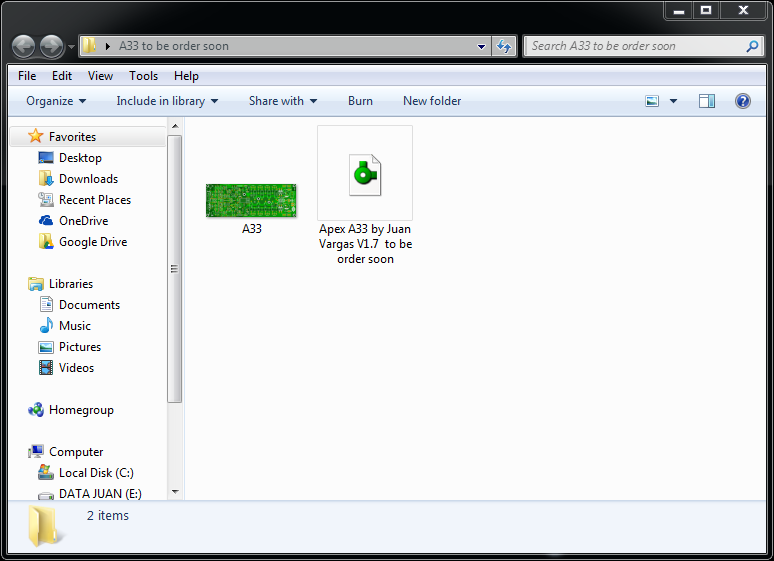
Task: Go forward with the Forward arrow button
Action: [51, 46]
